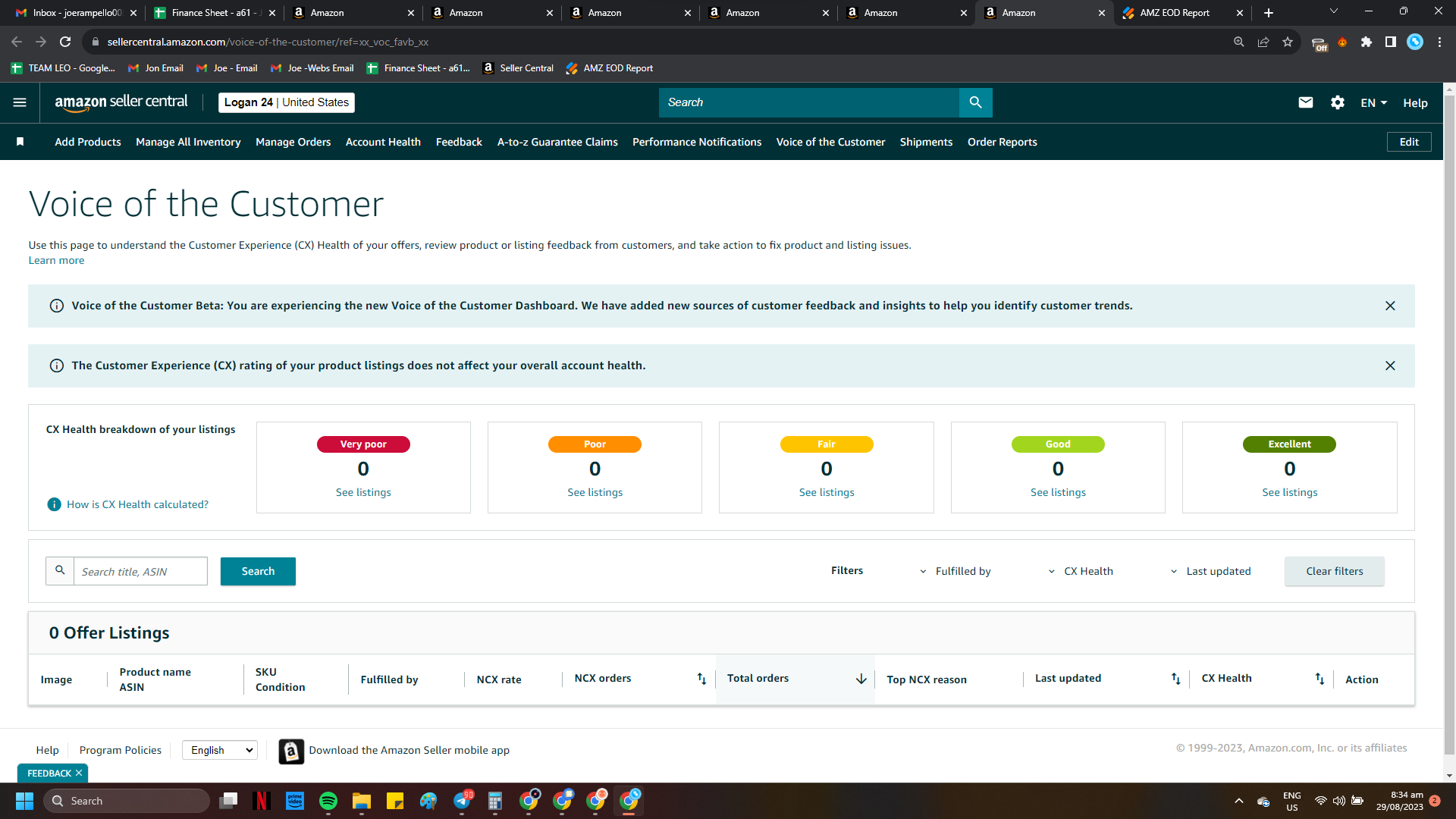Open File Explorer from the taskbar
The height and width of the screenshot is (819, 1456).
(x=362, y=801)
